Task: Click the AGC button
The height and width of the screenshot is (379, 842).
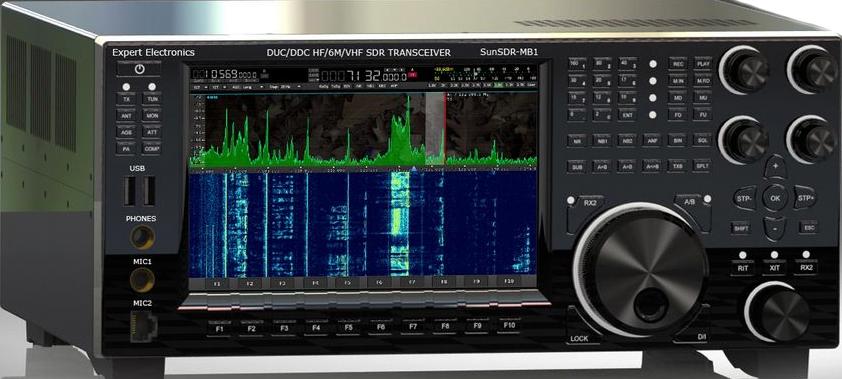Action: click(126, 132)
